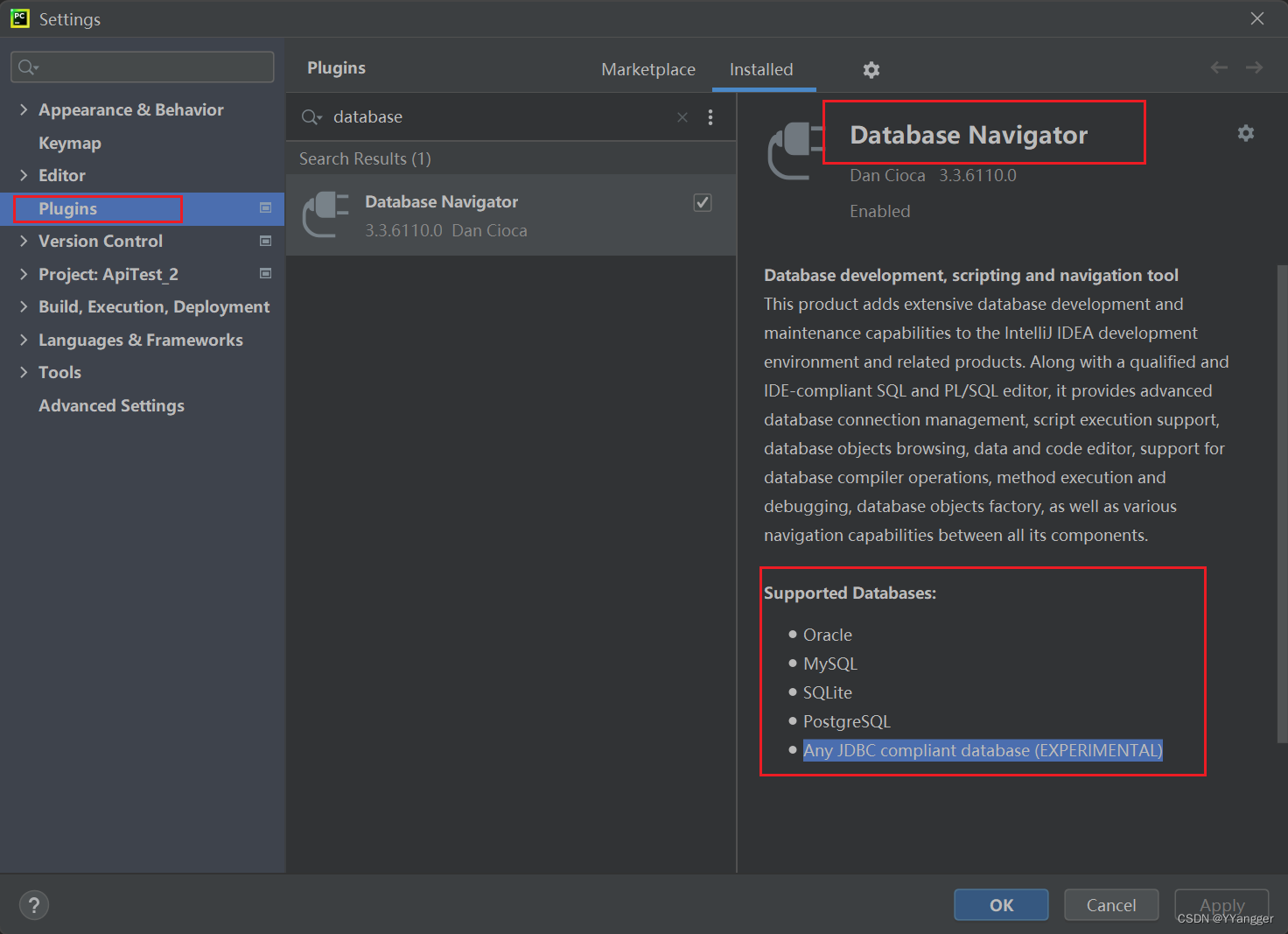Open the plugins gear settings icon beside Installed tab
Screen dimensions: 1288x934
point(871,70)
